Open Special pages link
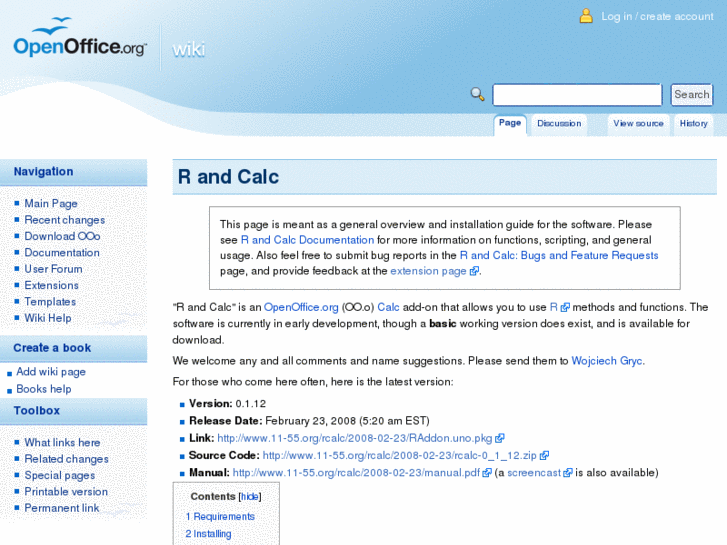This screenshot has width=727, height=545. tap(59, 475)
